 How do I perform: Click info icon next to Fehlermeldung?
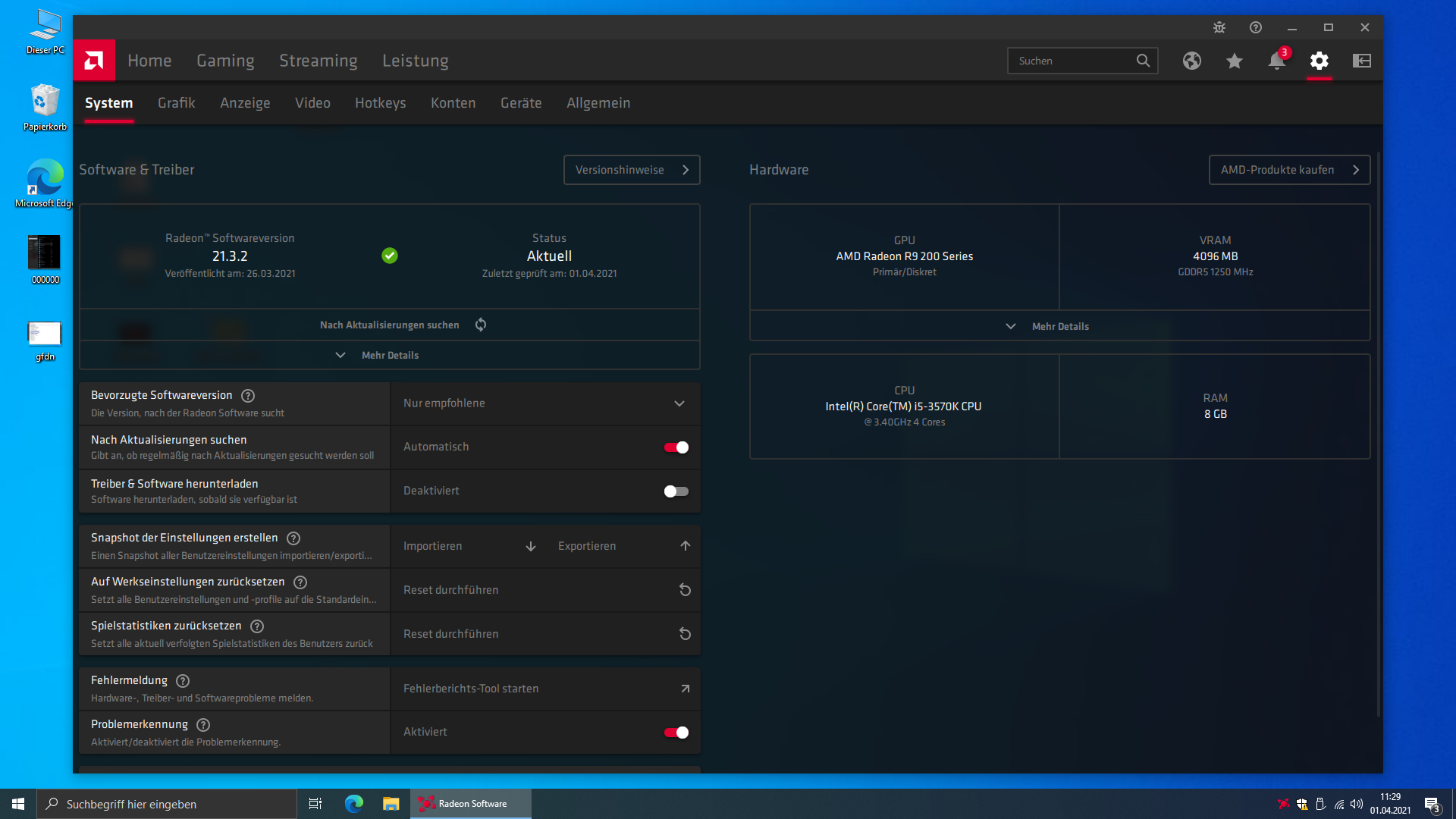[x=183, y=681]
